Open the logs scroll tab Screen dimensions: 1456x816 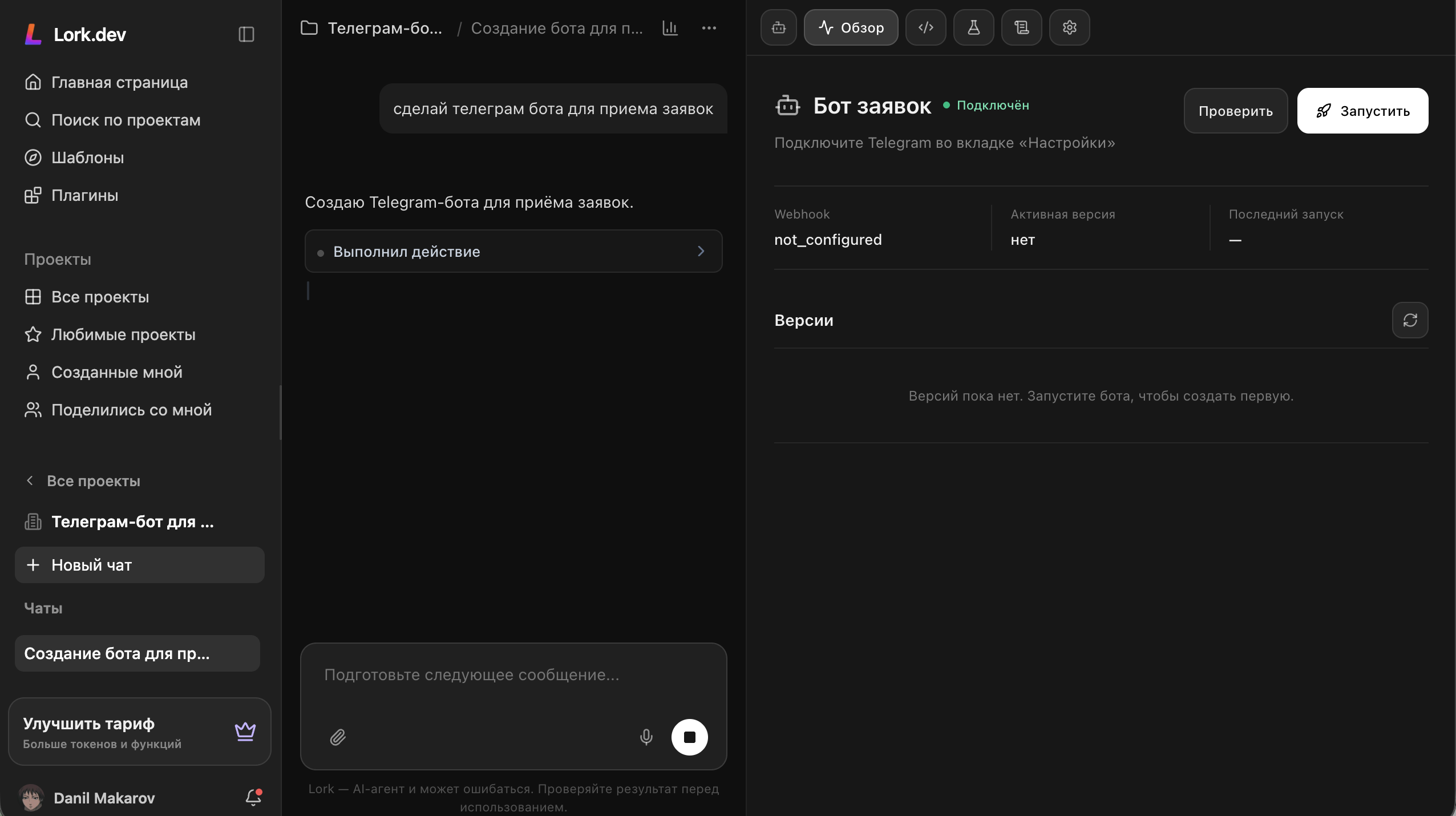pyautogui.click(x=1022, y=27)
